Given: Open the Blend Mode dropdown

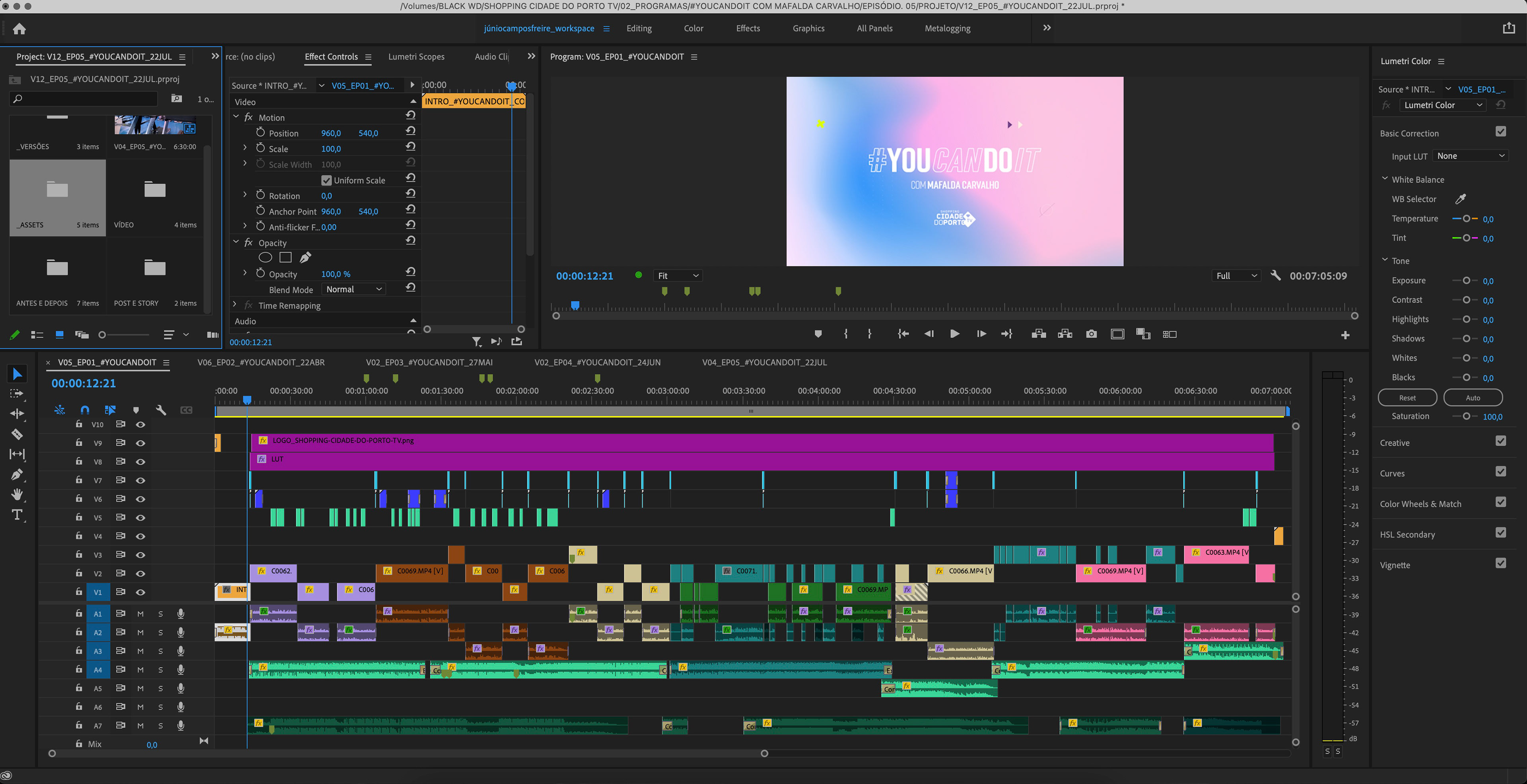Looking at the screenshot, I should coord(353,289).
